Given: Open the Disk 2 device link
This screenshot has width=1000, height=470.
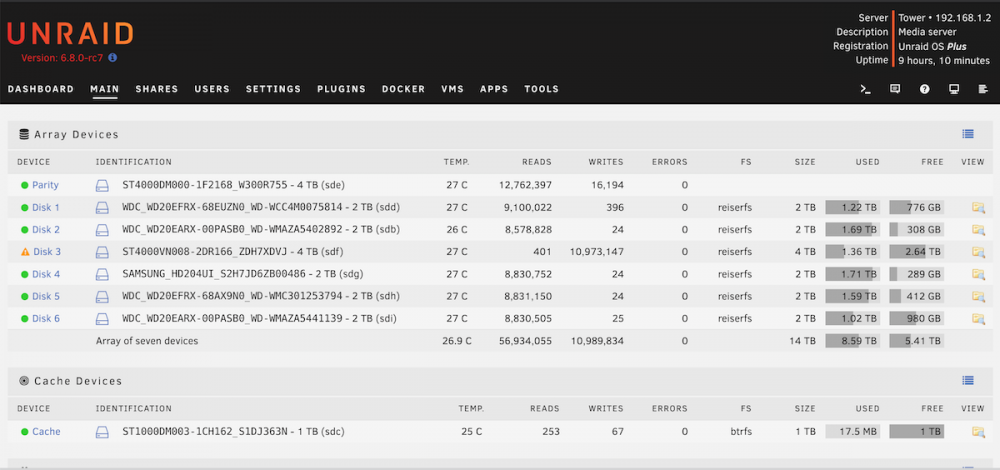Looking at the screenshot, I should pos(46,230).
